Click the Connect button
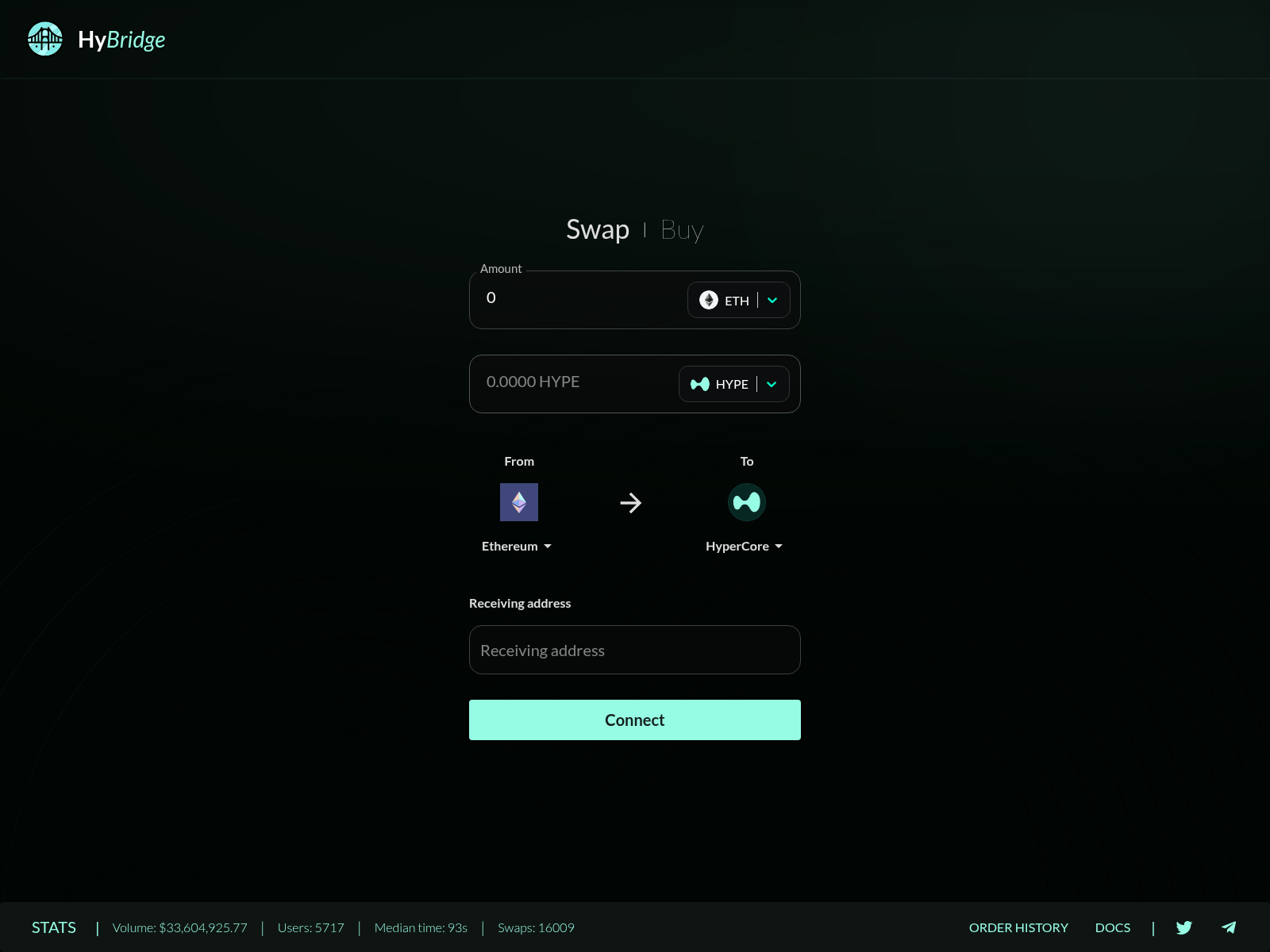The image size is (1270, 952). 635,720
